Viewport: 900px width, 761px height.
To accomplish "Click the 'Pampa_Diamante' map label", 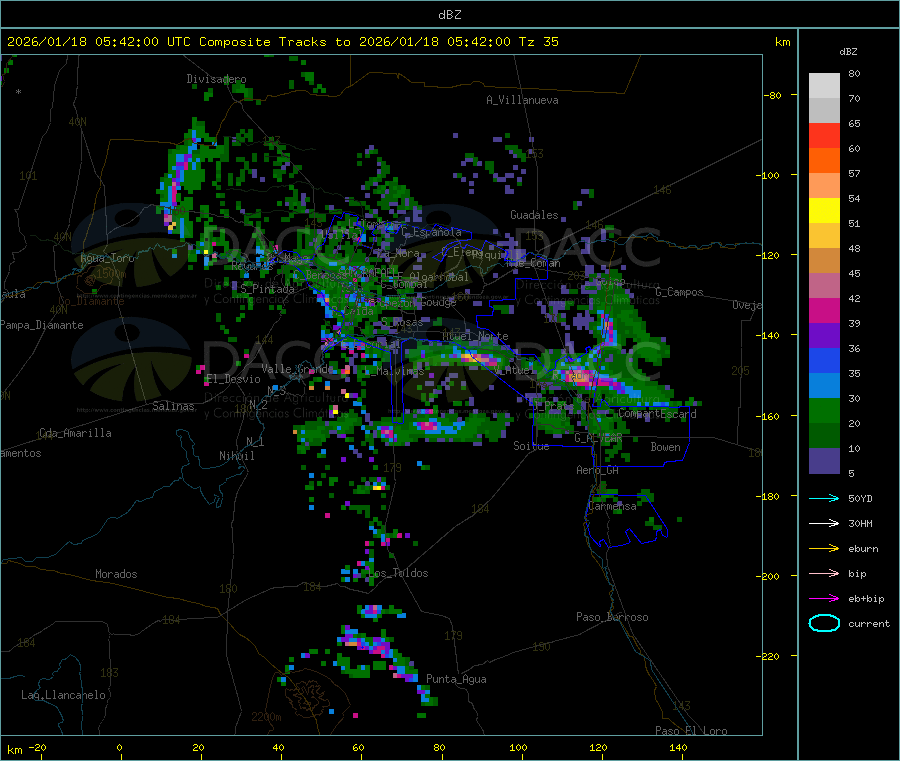I will (x=42, y=325).
